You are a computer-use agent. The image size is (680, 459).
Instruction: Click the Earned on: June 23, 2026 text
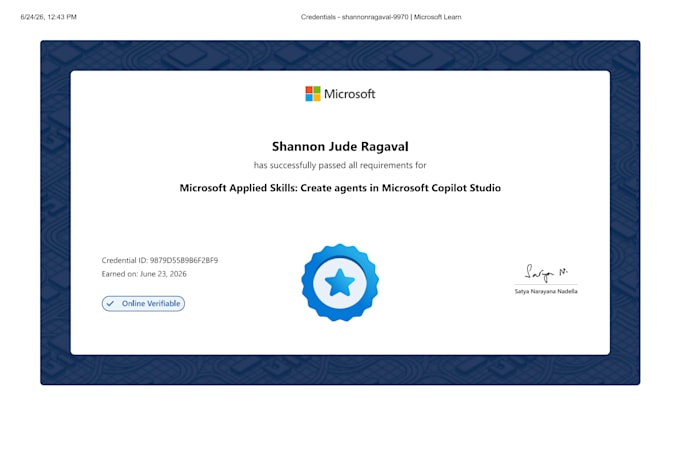144,274
